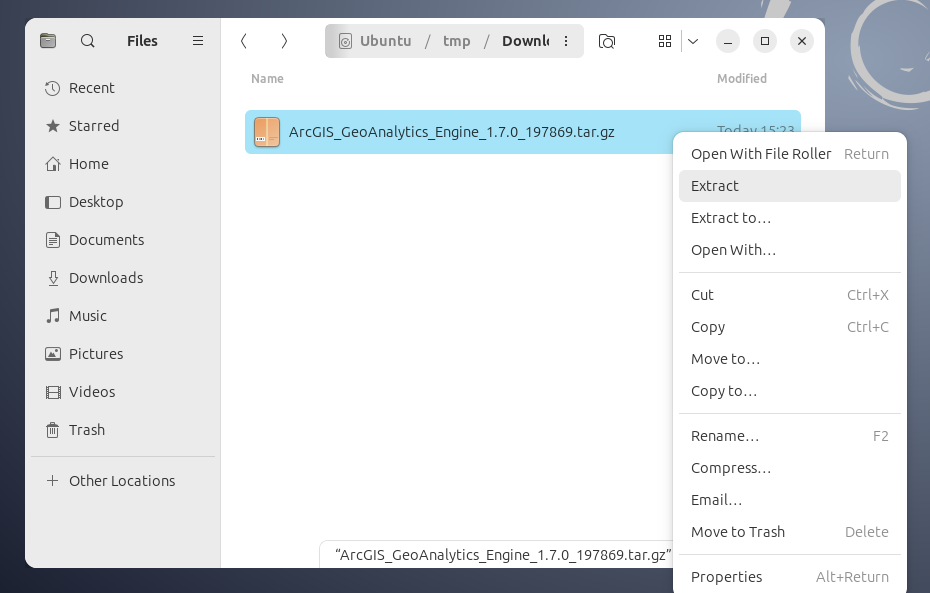
Task: Open Other Locations in sidebar
Action: coord(123,480)
